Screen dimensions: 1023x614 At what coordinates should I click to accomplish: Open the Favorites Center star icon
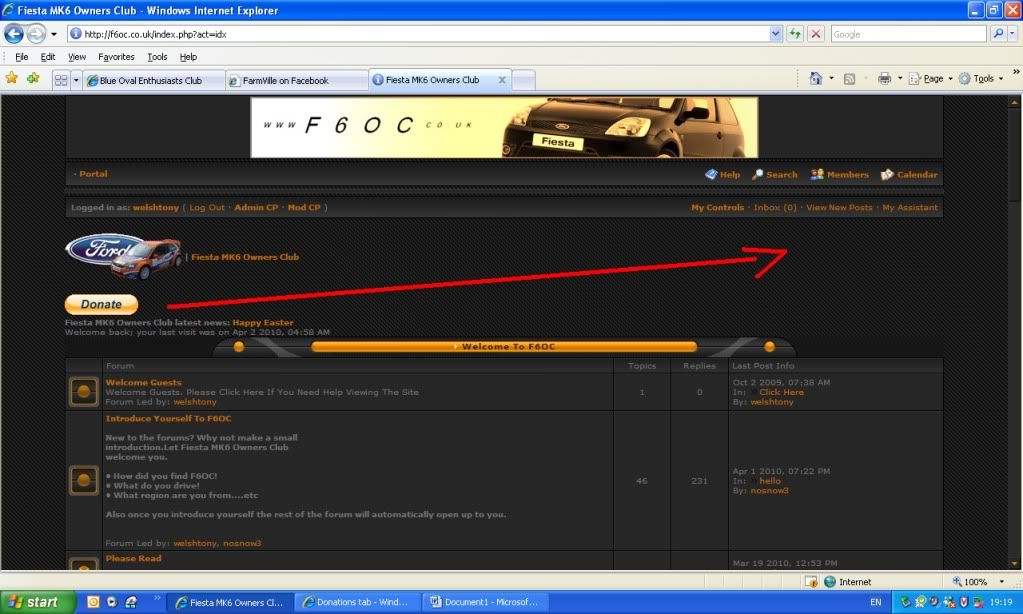(12, 79)
